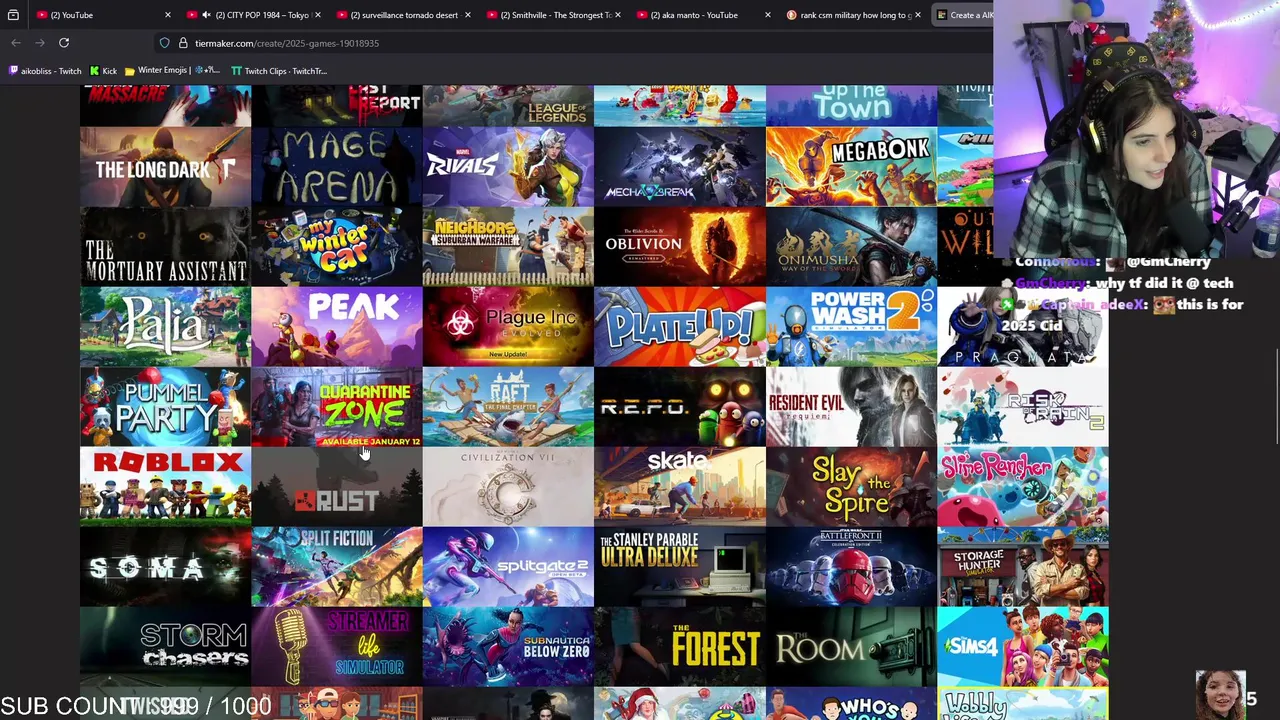Select The Sims 4 game tile

click(1023, 647)
